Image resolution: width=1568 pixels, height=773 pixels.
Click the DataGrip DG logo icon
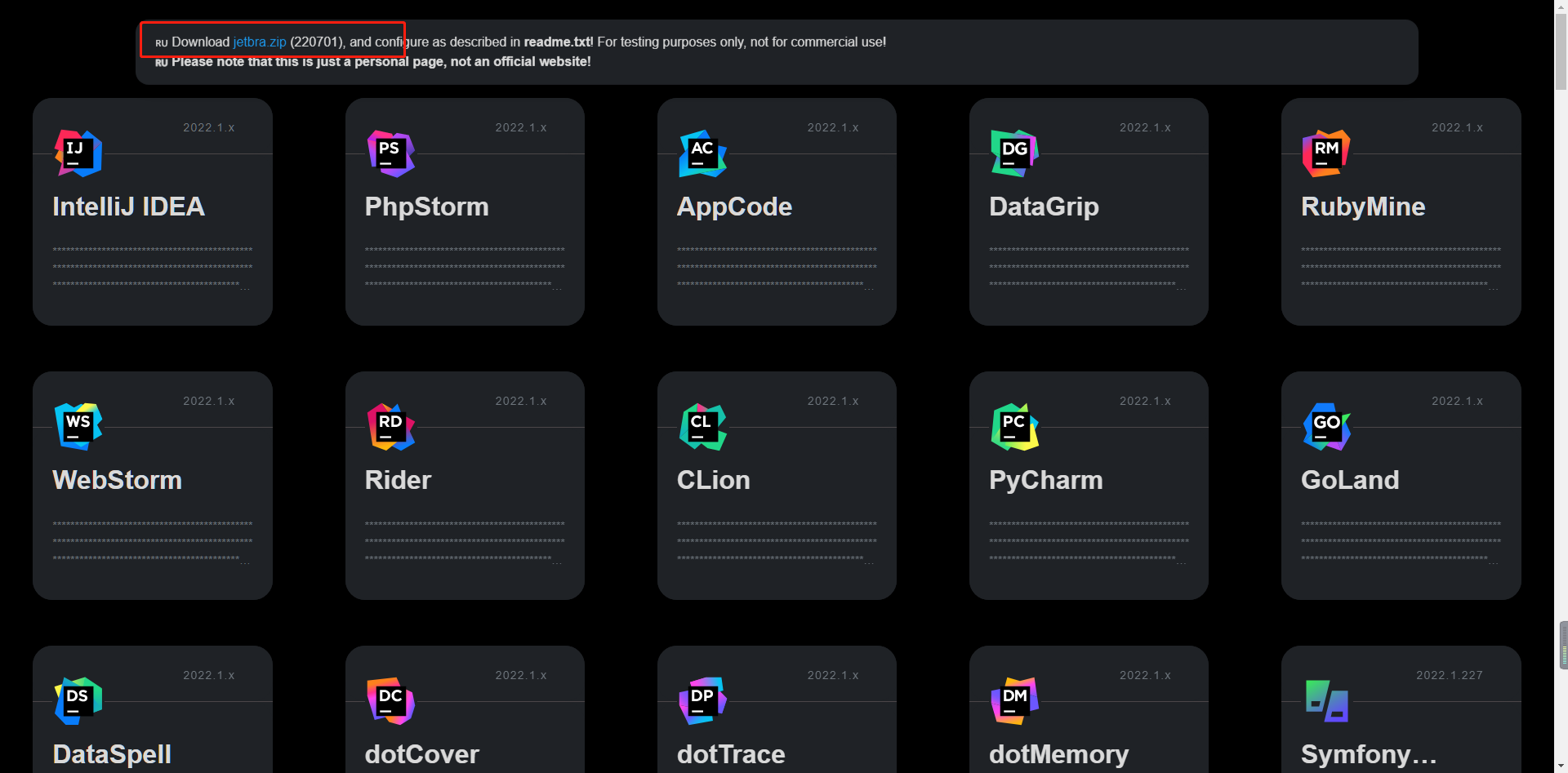(x=1015, y=153)
